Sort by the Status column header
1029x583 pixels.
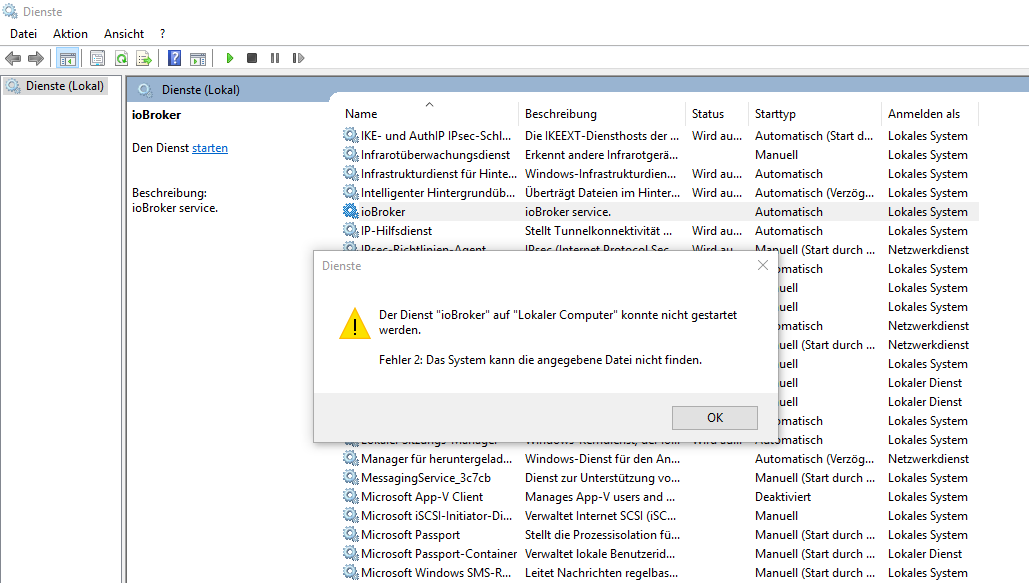pos(717,114)
